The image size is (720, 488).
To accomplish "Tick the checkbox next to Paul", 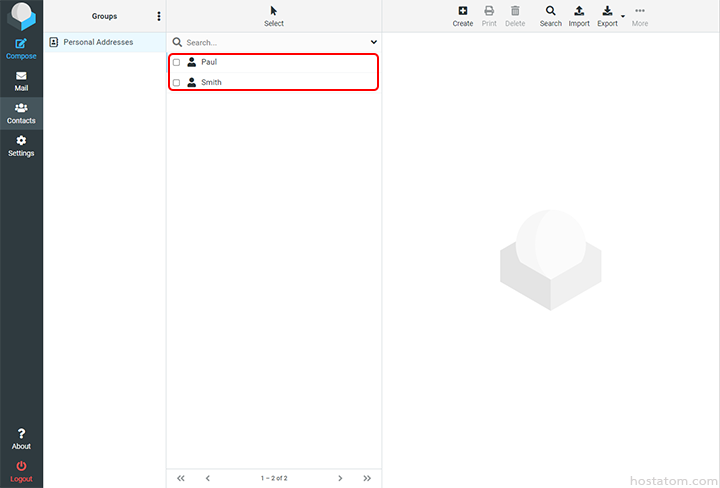I will point(177,62).
